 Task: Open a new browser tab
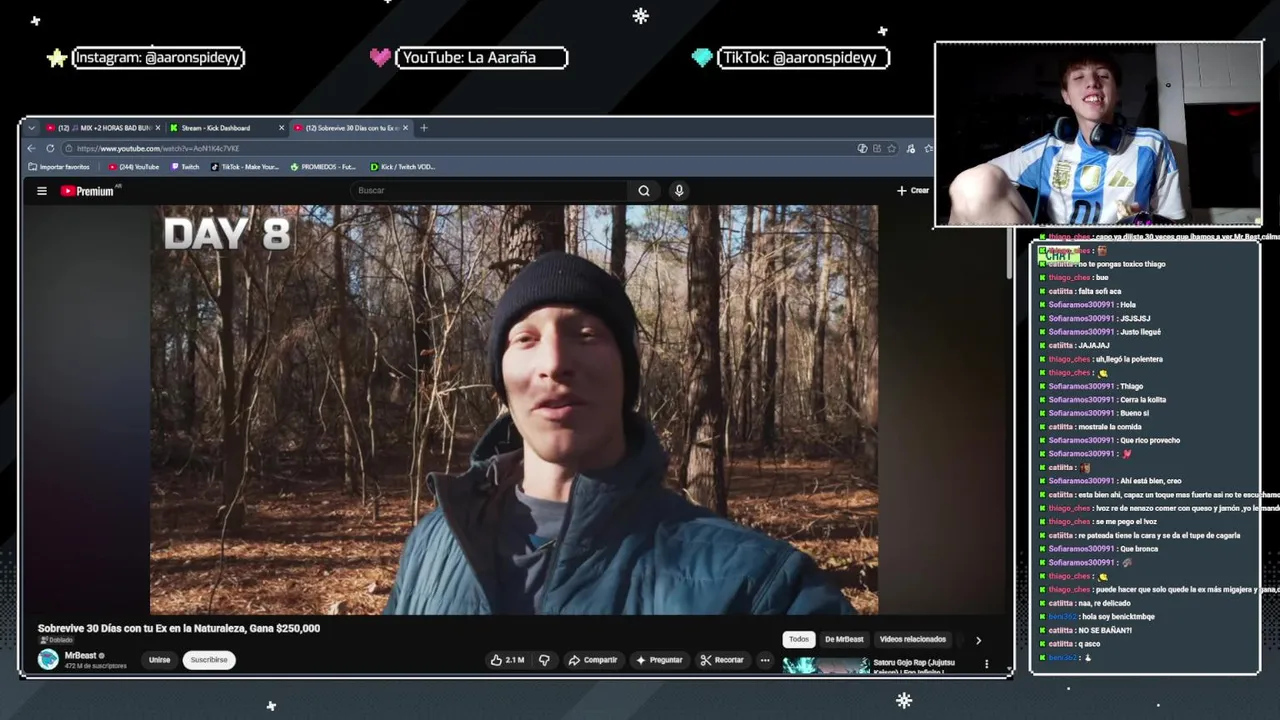point(424,128)
